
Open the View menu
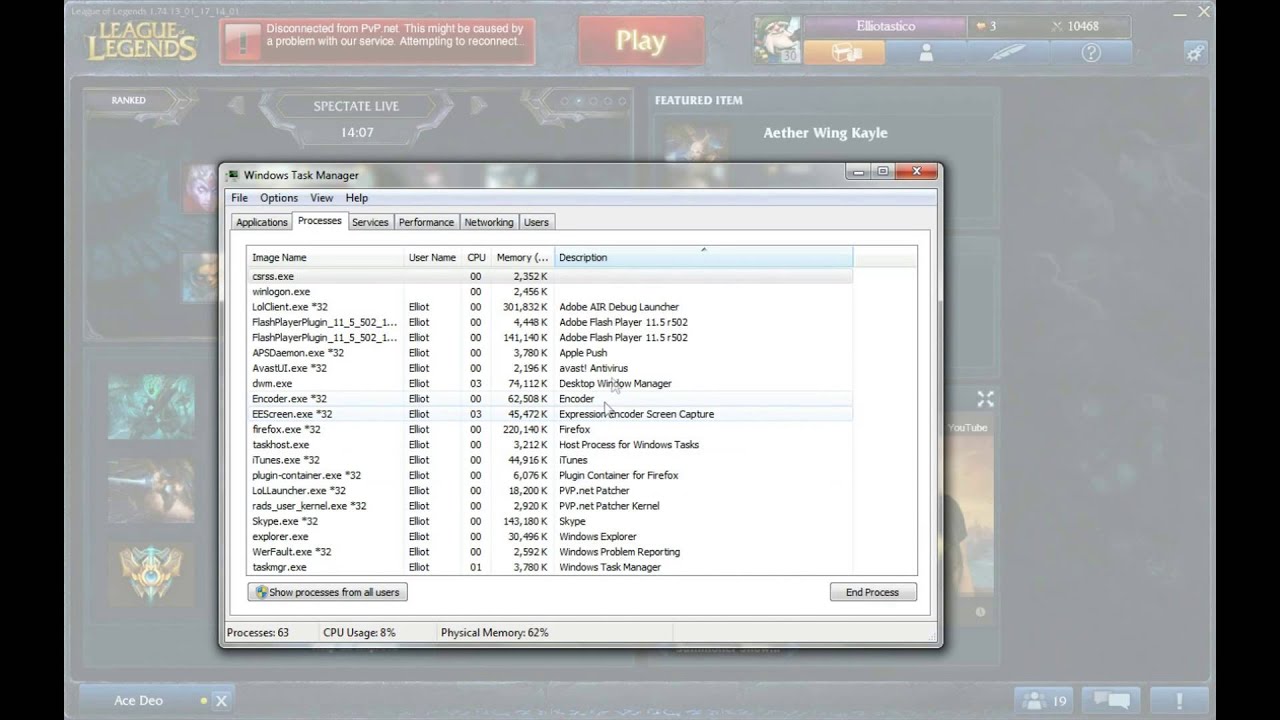[x=322, y=198]
